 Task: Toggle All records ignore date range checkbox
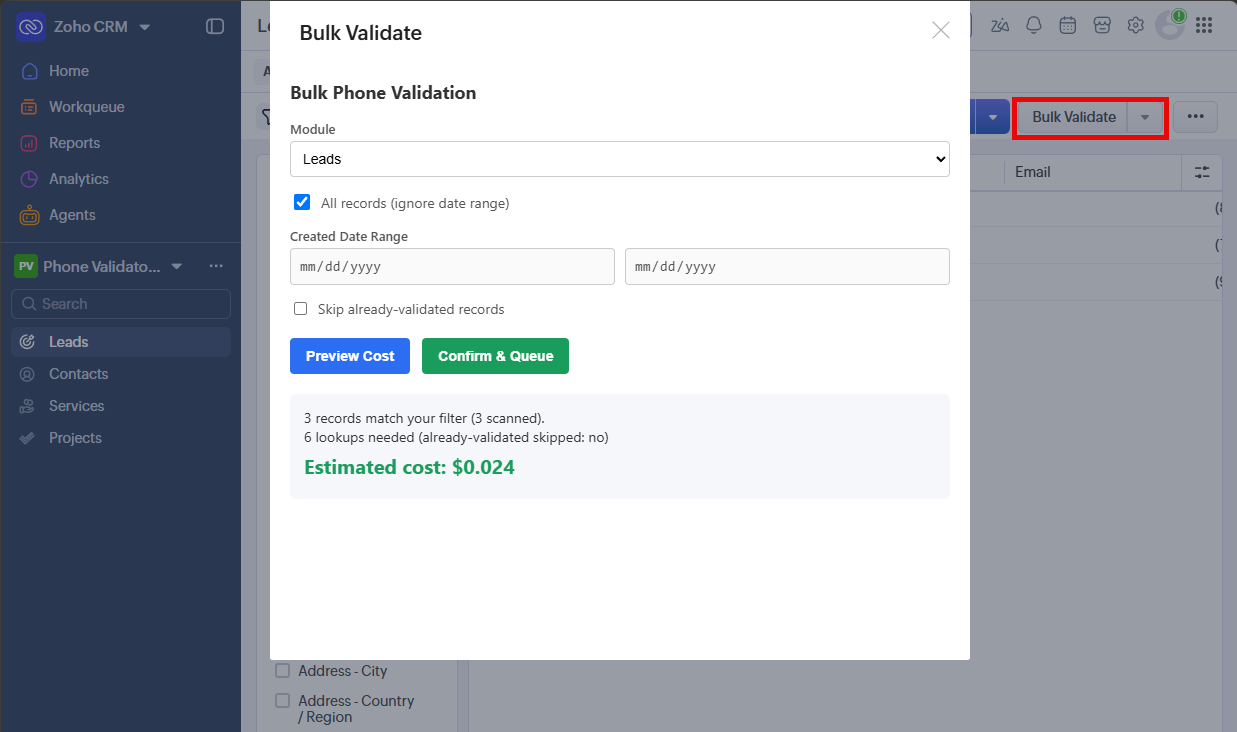click(302, 202)
